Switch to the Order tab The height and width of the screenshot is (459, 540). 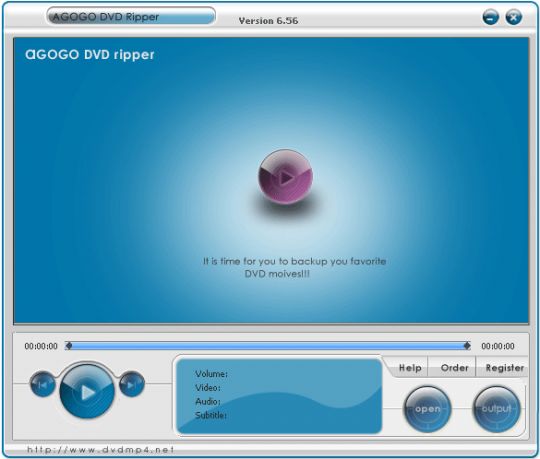[x=454, y=368]
